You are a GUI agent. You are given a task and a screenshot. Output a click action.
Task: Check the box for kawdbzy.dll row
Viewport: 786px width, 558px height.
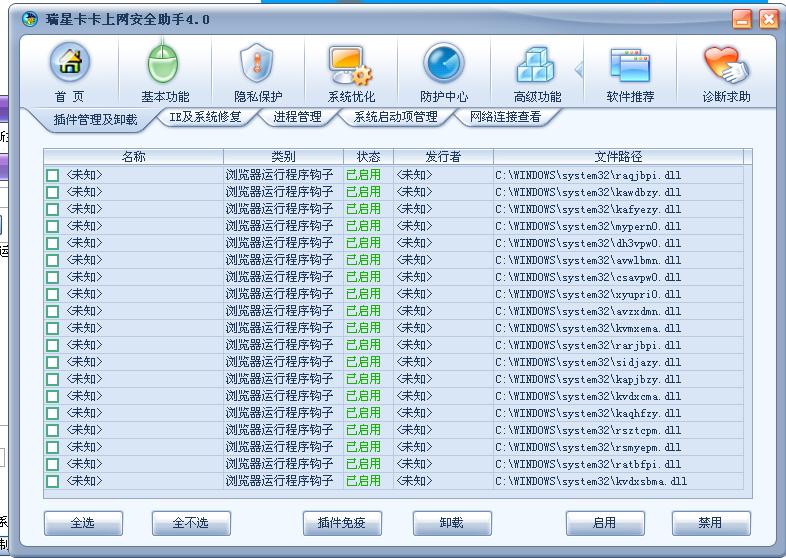52,192
